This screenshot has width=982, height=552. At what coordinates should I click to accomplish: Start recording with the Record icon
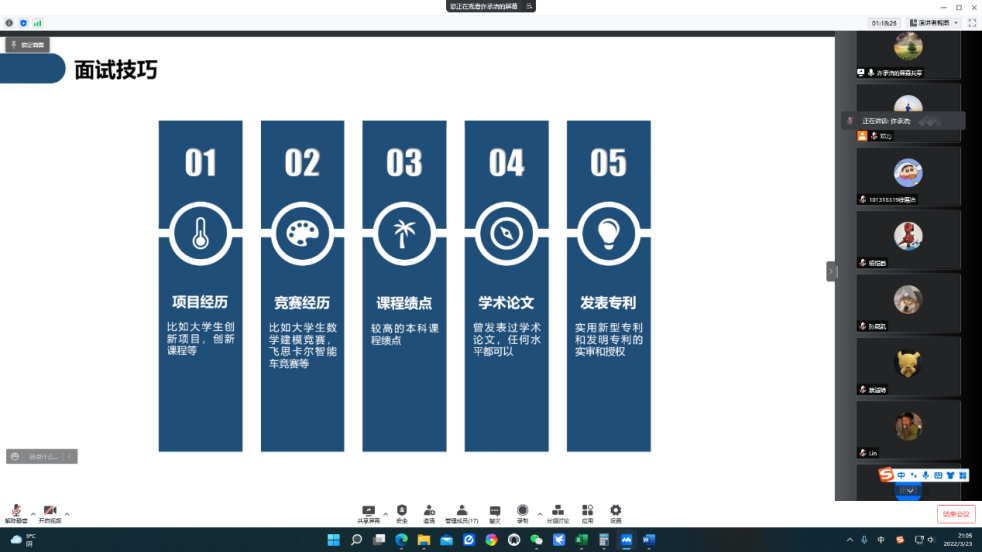(x=522, y=511)
